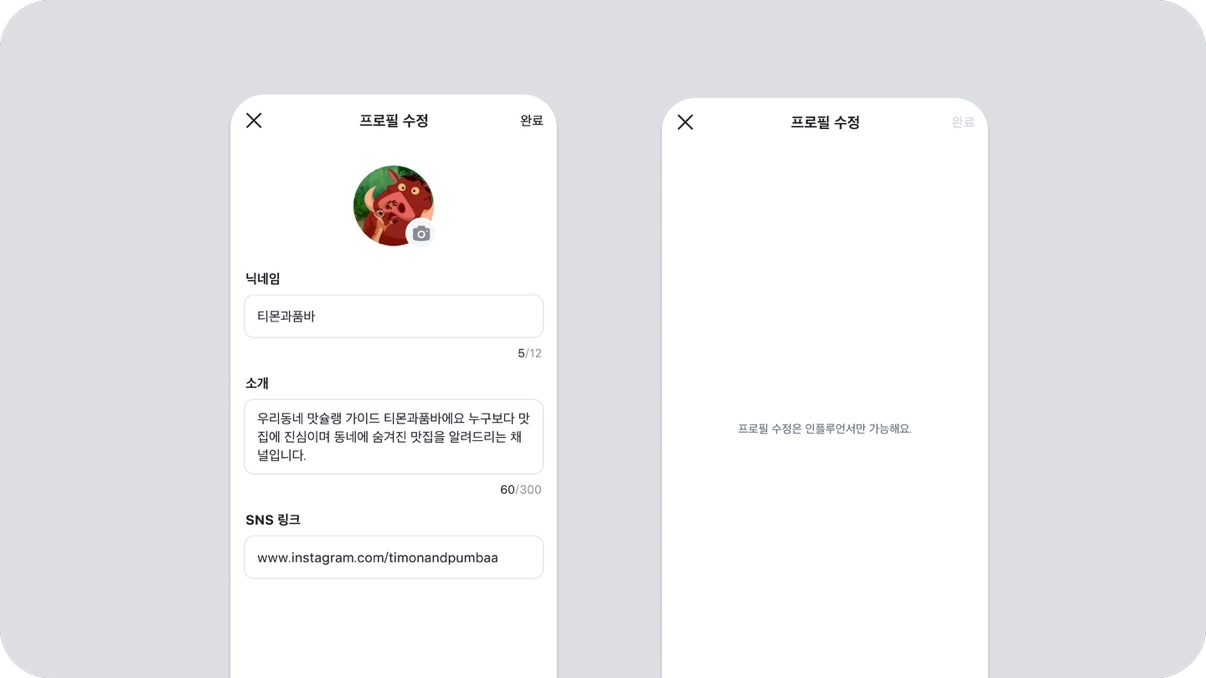This screenshot has width=1206, height=678.
Task: Click the 60/300 introduction character counter
Action: click(520, 489)
